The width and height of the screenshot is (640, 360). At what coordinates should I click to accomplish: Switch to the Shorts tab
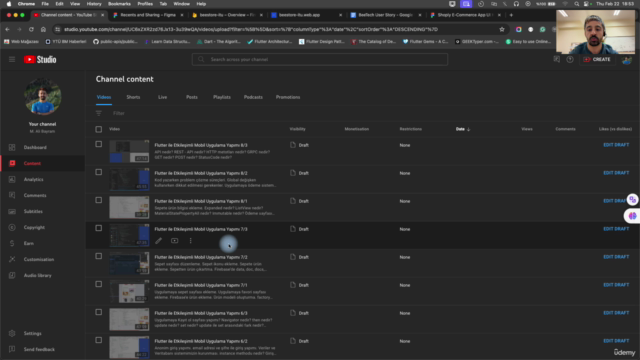click(133, 97)
